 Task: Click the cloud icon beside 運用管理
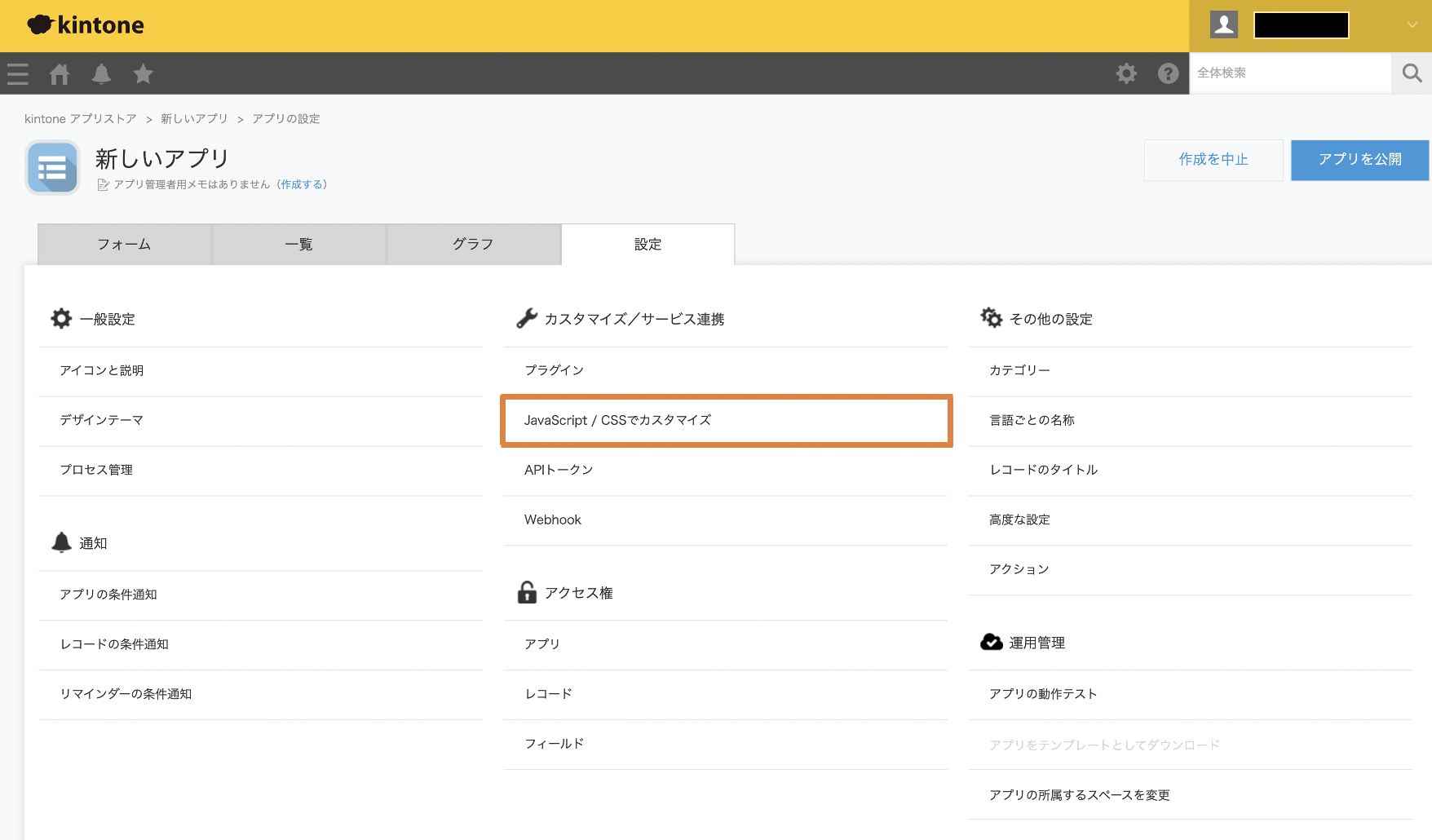pos(991,642)
